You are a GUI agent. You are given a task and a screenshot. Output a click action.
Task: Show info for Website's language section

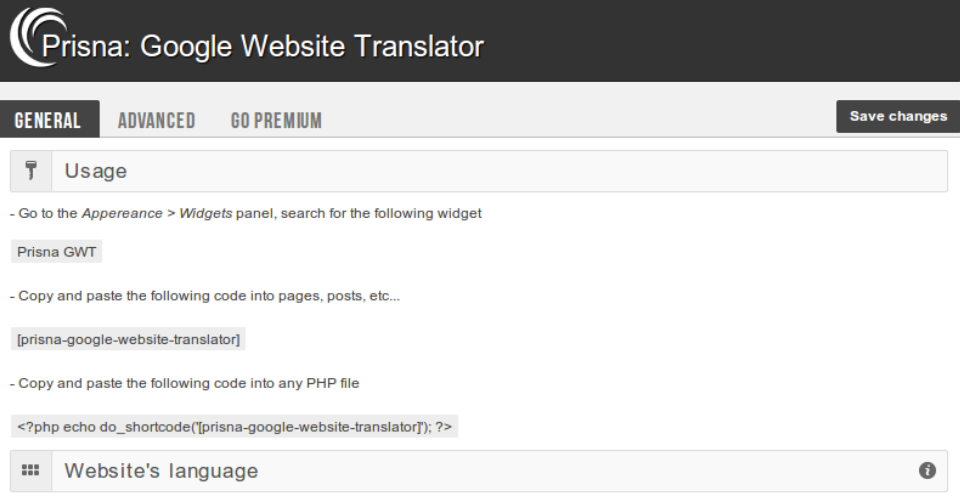(x=927, y=471)
